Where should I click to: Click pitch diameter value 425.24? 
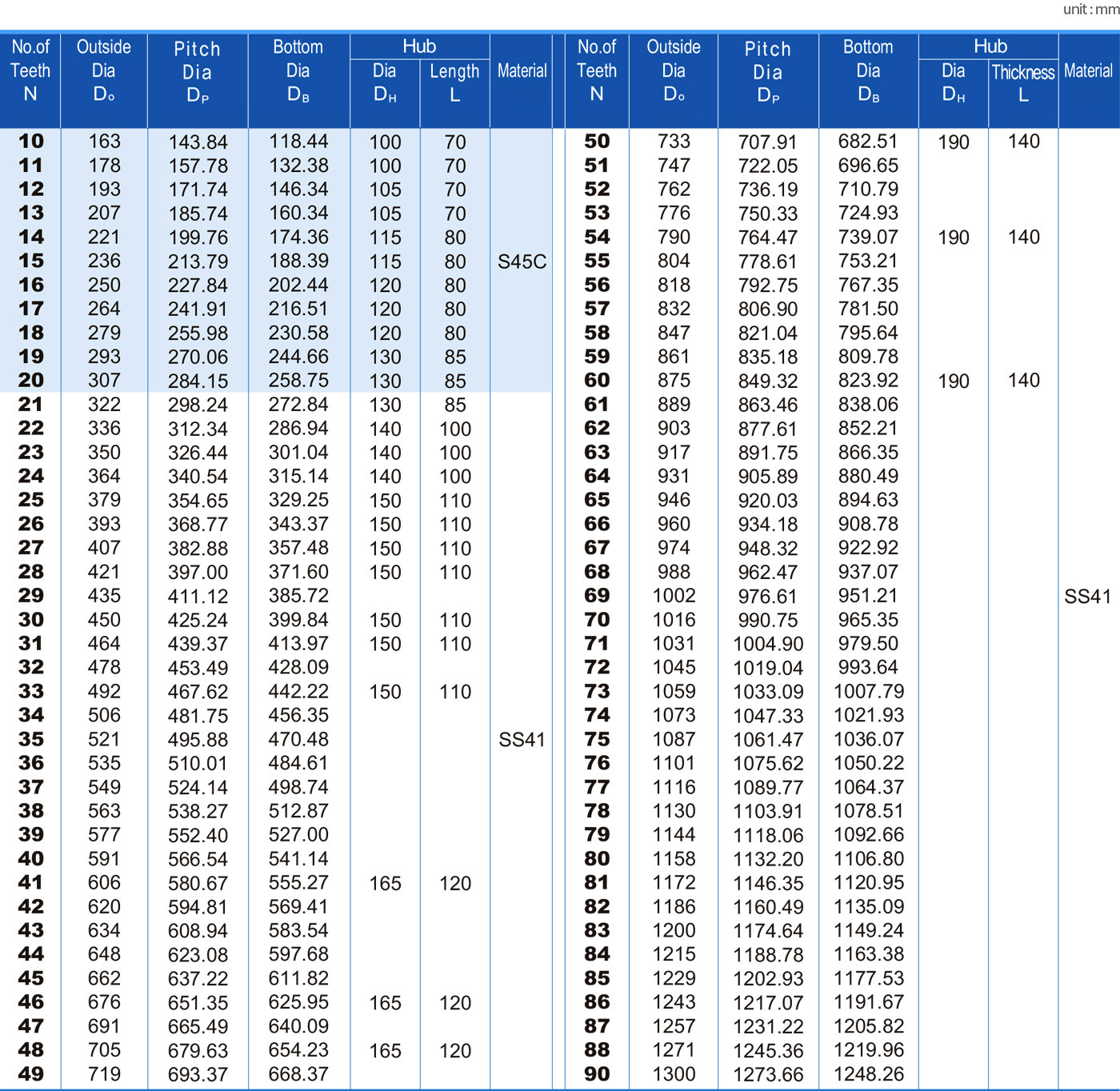[198, 620]
